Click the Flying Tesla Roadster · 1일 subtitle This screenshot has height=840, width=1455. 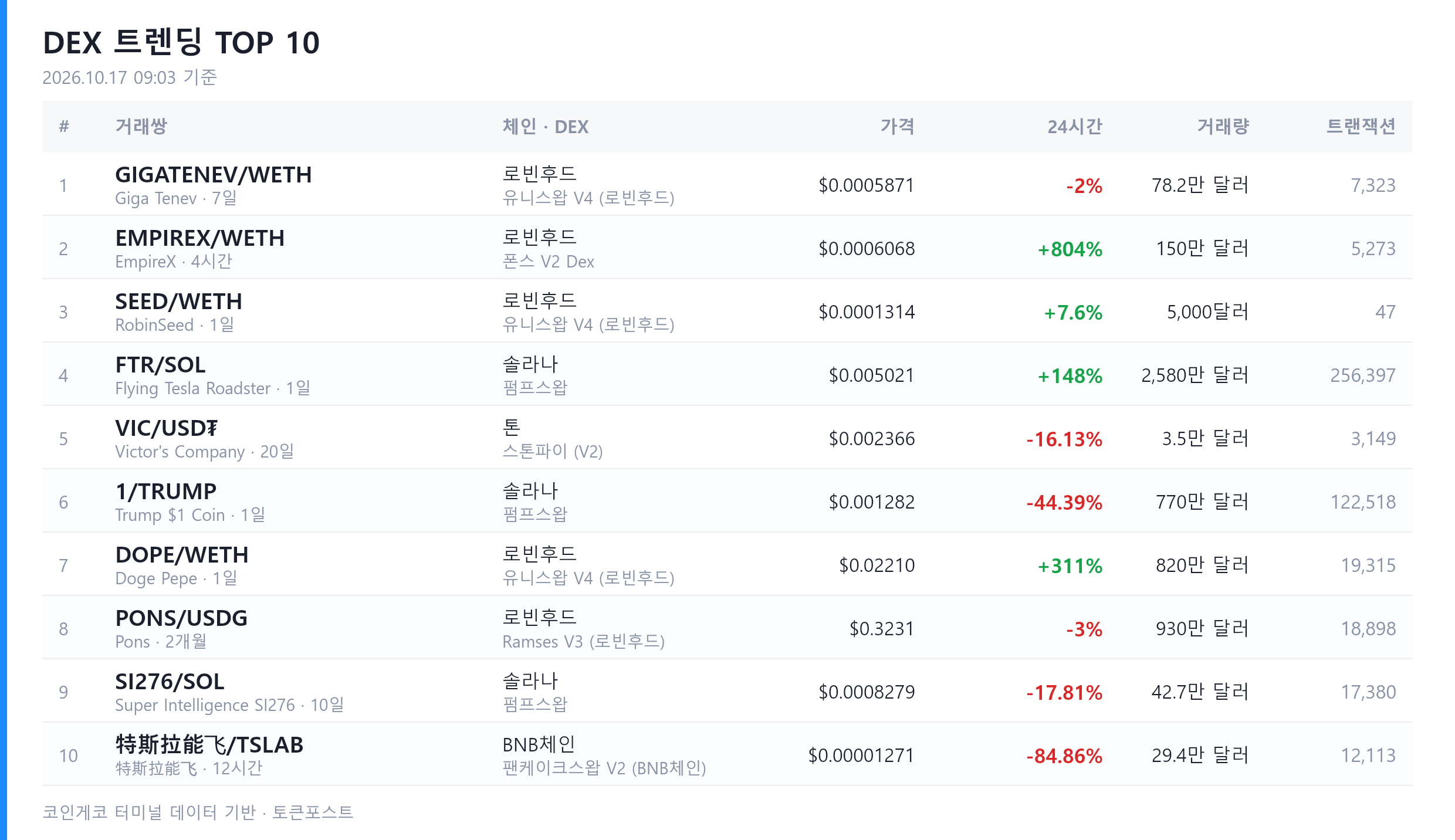pos(212,388)
